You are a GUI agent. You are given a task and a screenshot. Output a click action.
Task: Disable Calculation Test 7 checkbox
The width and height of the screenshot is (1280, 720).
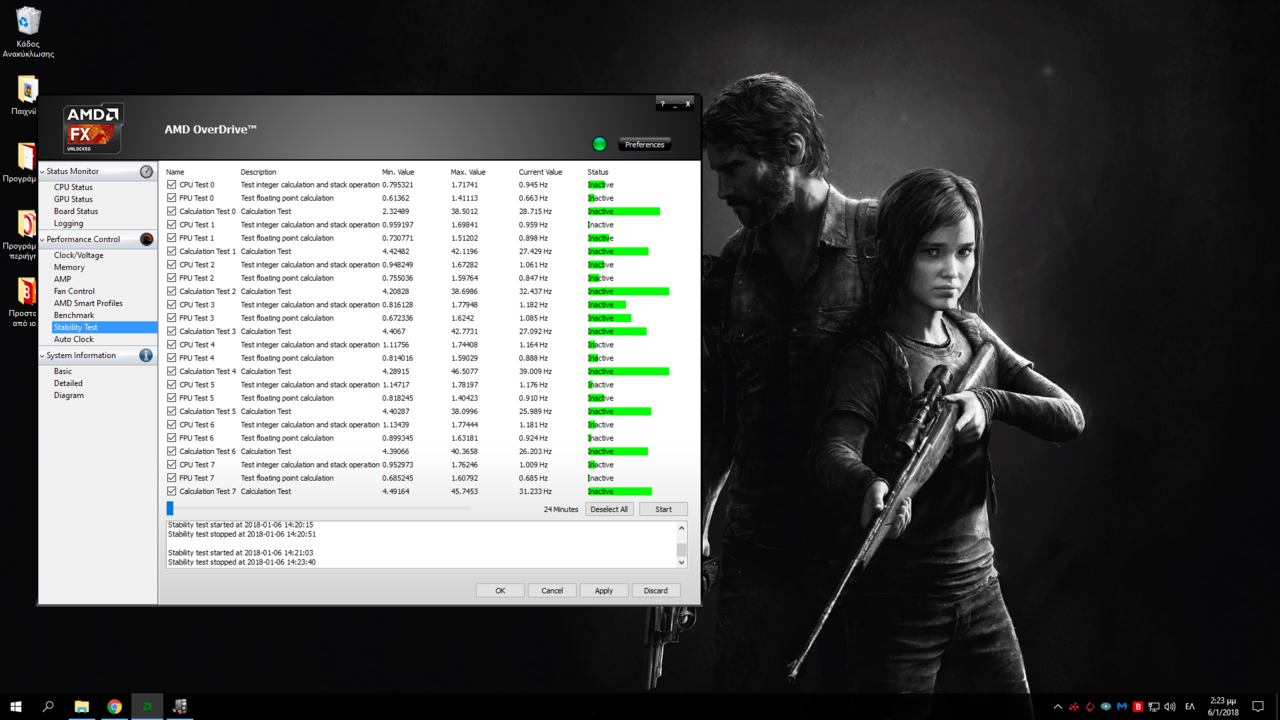pyautogui.click(x=171, y=491)
